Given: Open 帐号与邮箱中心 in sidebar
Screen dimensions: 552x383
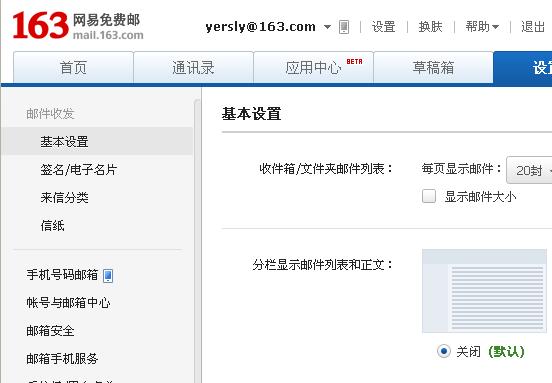Looking at the screenshot, I should [68, 303].
